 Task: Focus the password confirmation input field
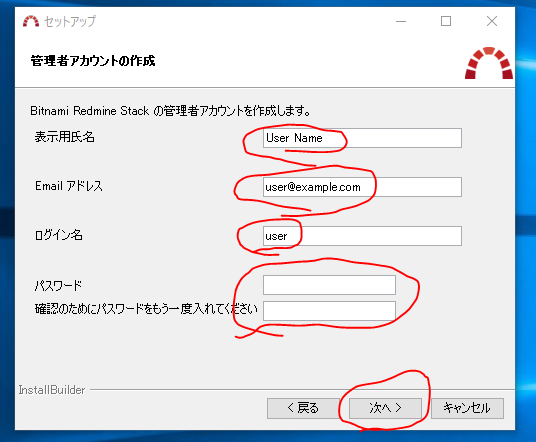point(329,311)
